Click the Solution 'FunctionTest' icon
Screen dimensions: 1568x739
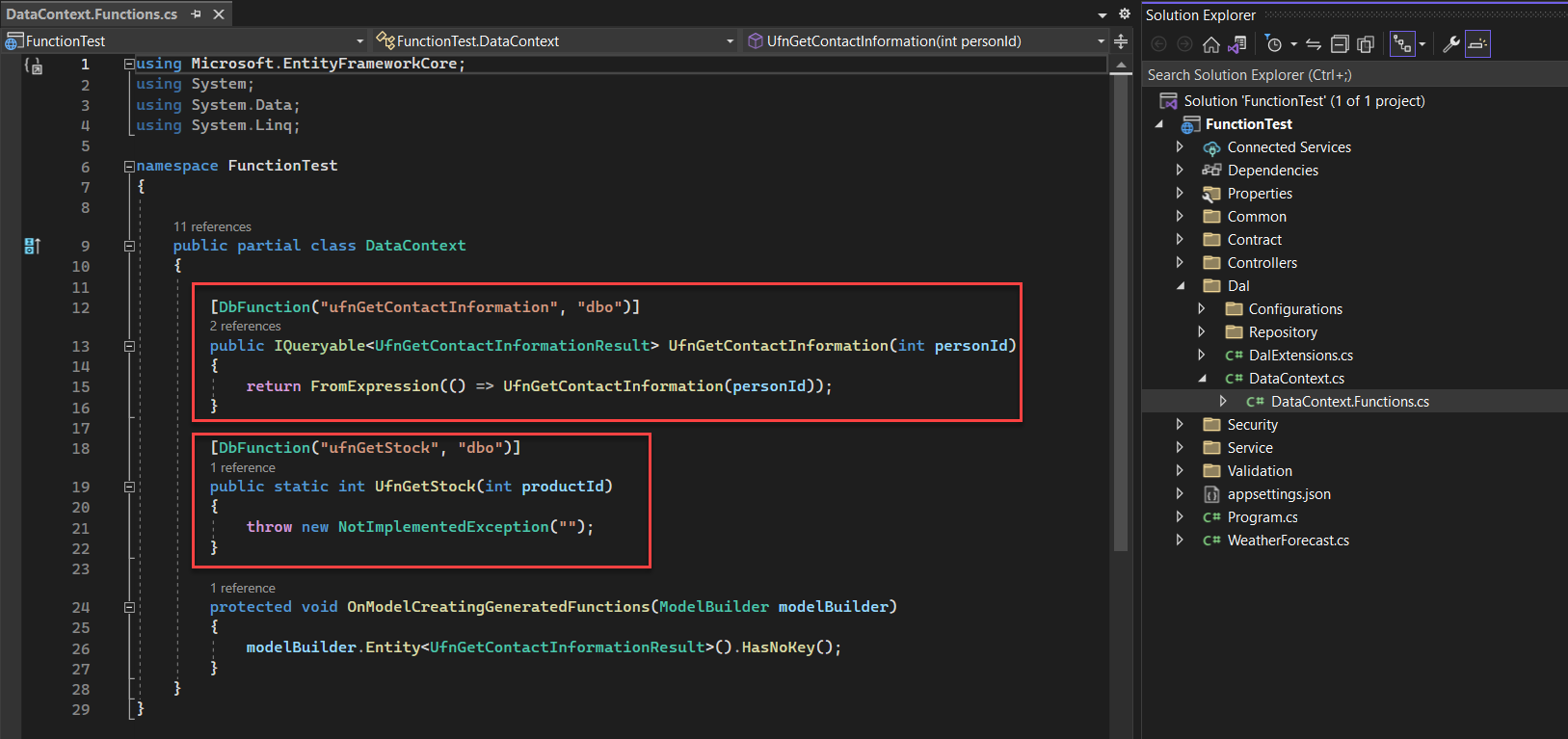1168,101
